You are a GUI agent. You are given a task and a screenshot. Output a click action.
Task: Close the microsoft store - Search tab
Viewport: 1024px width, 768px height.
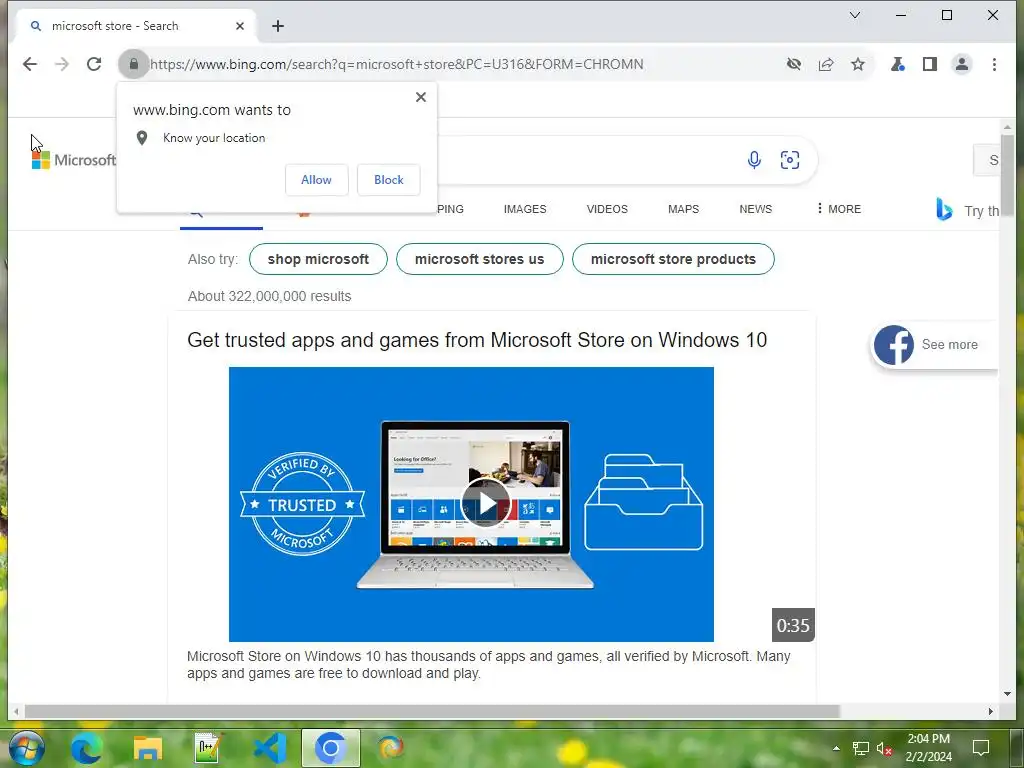click(x=240, y=26)
